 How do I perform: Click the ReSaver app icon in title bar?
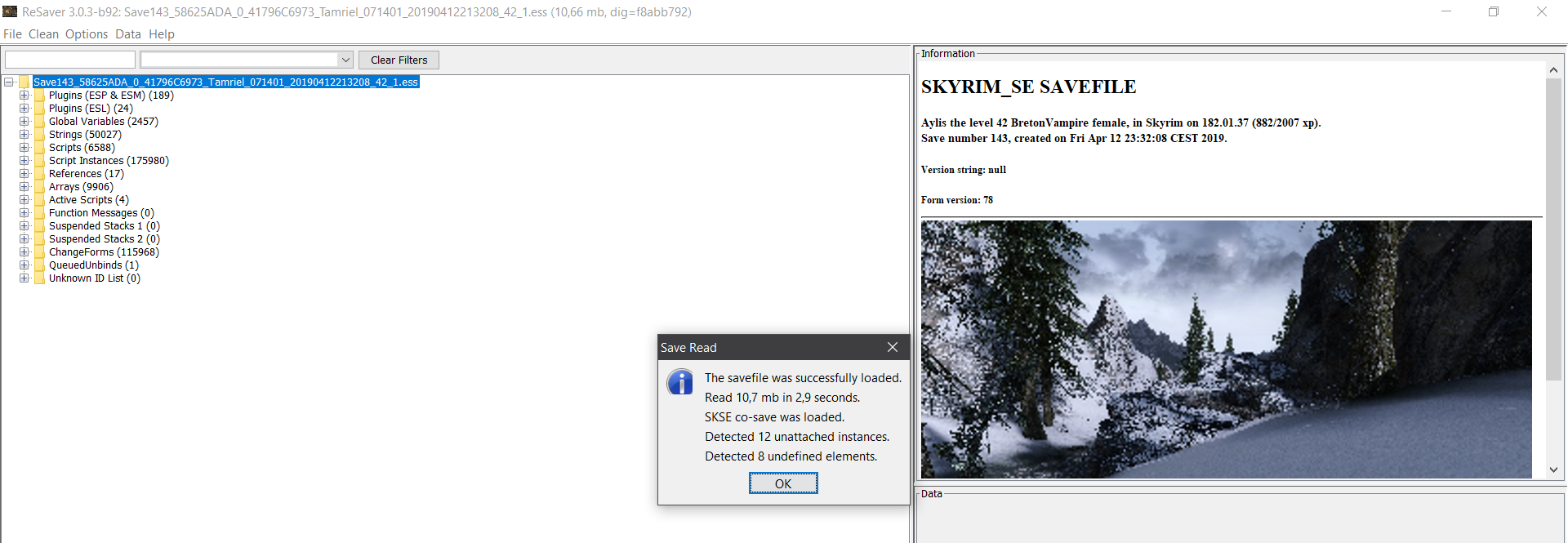pos(10,11)
